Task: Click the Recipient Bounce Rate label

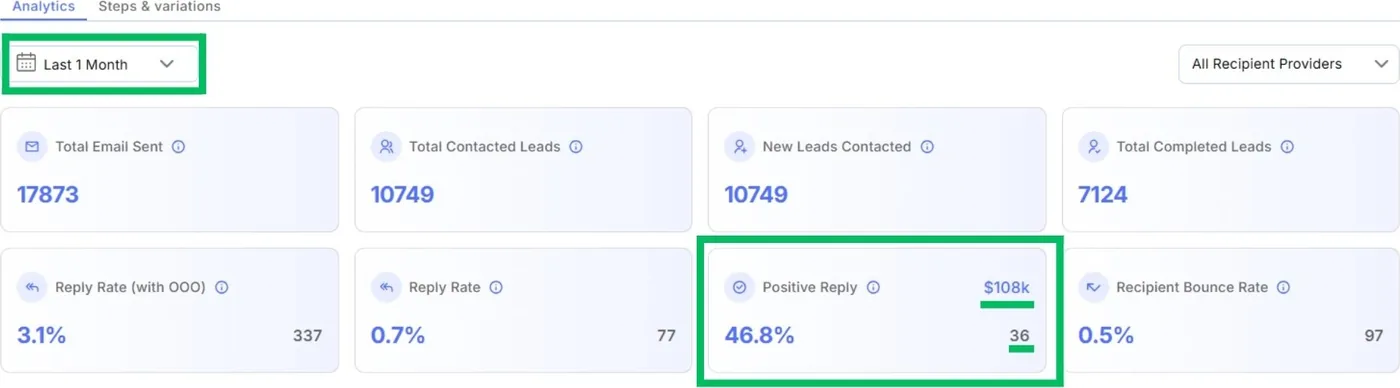Action: coord(1192,287)
